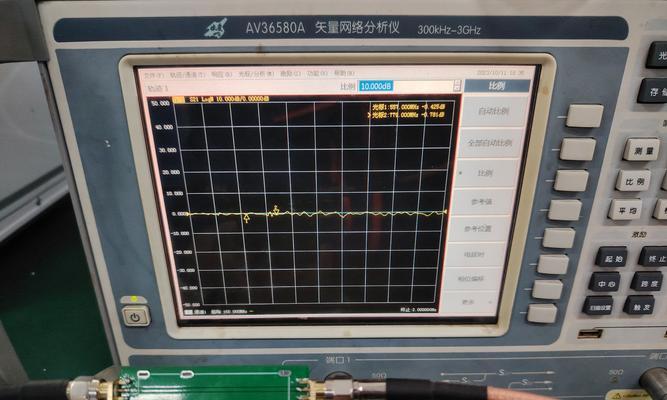Push the hardware softkey beside 参考位置
The height and width of the screenshot is (400, 667).
coord(559,238)
